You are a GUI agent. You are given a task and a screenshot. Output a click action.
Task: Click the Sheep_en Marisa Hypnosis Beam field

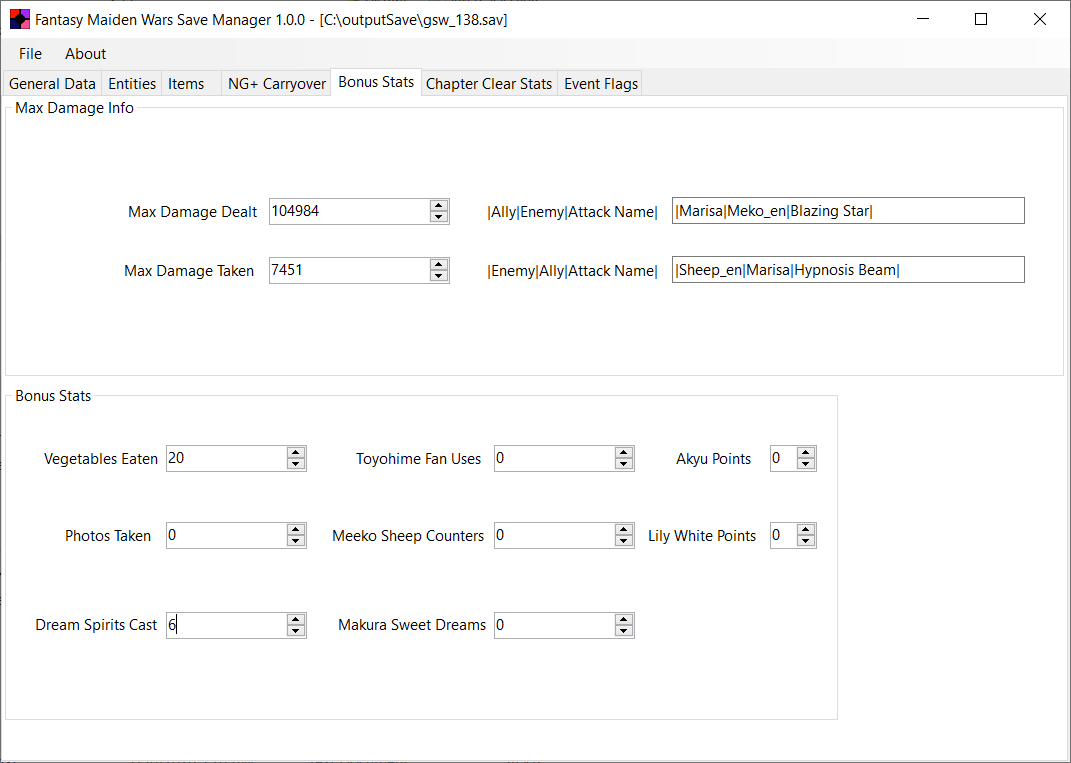(848, 269)
